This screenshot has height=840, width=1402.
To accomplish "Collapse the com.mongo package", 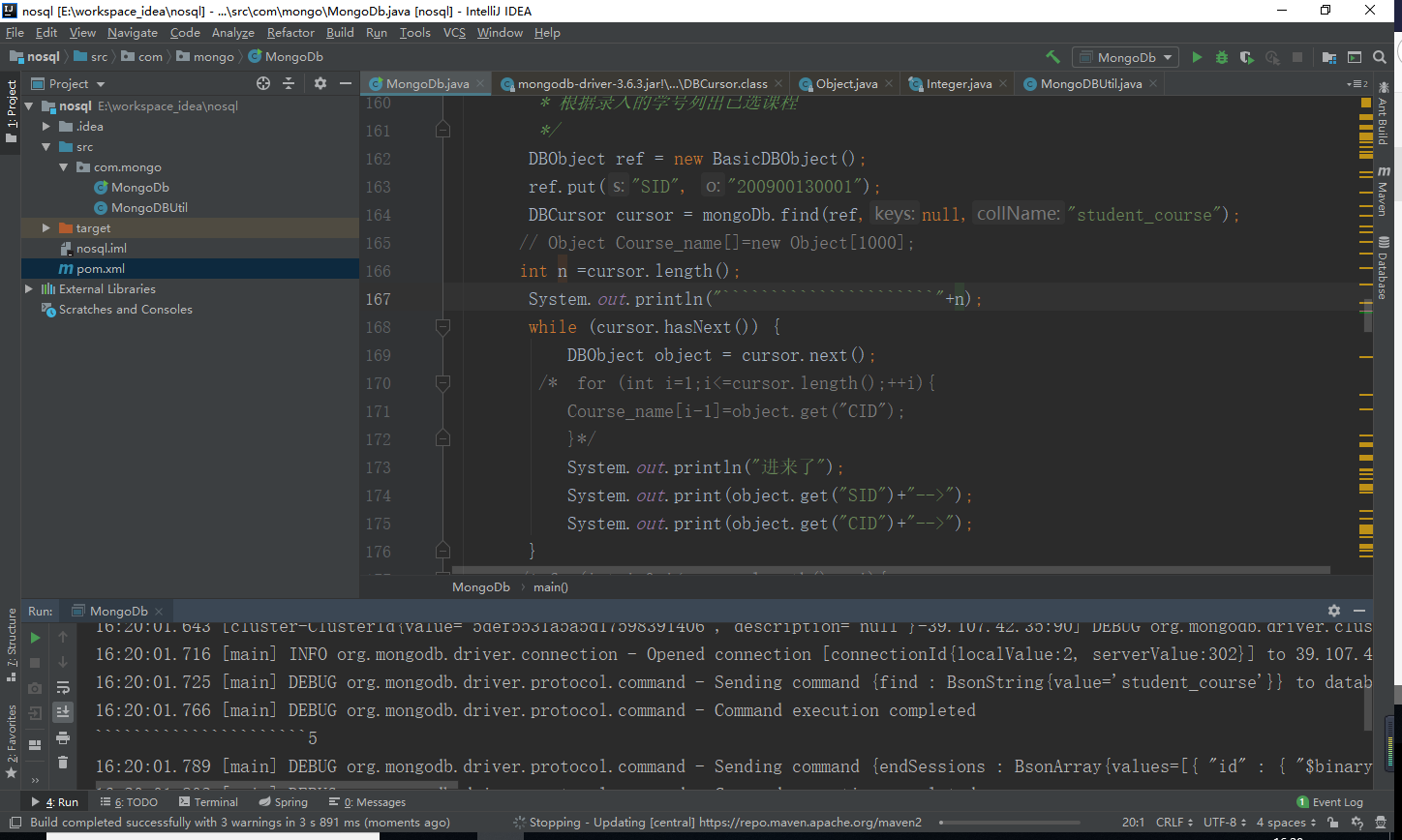I will pyautogui.click(x=64, y=167).
